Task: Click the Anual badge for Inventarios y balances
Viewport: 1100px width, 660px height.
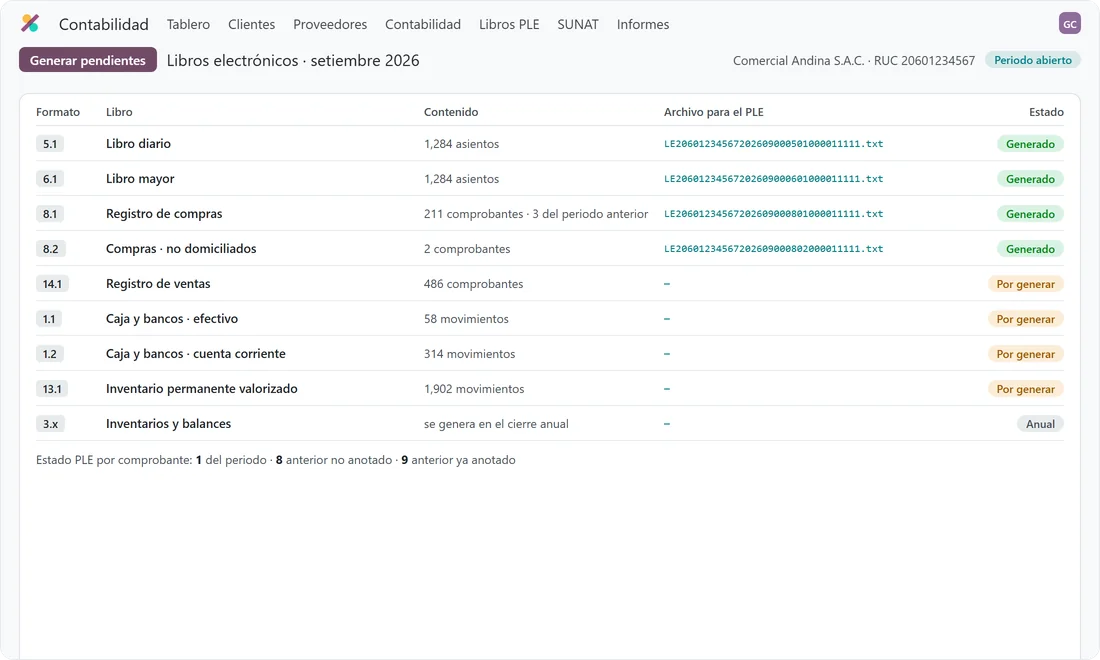Action: [x=1040, y=424]
